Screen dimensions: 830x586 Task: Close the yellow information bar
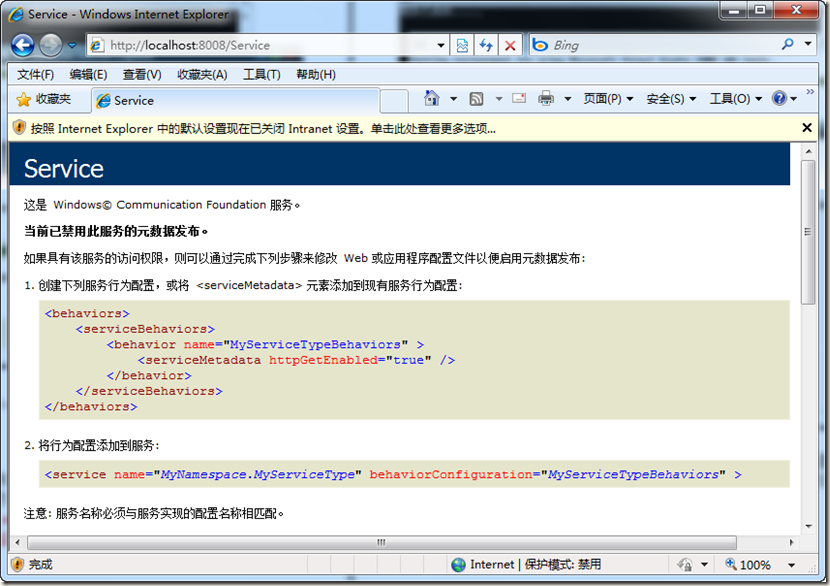tap(807, 128)
